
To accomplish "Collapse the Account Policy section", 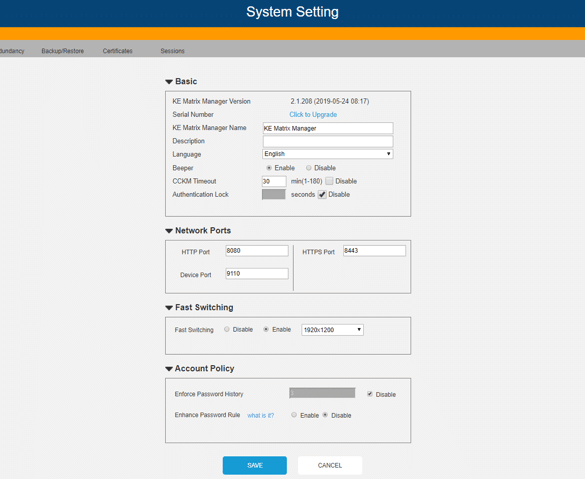I will point(169,369).
